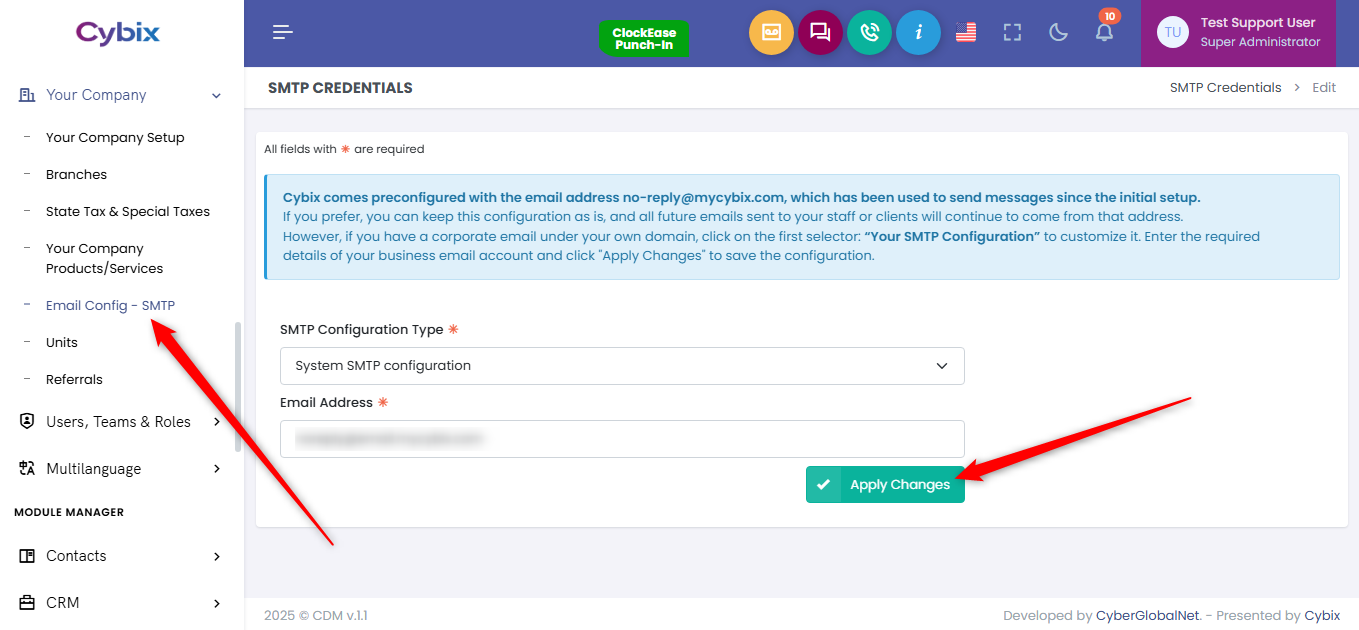Apply Changes to SMTP credentials
The width and height of the screenshot is (1359, 630).
885,485
